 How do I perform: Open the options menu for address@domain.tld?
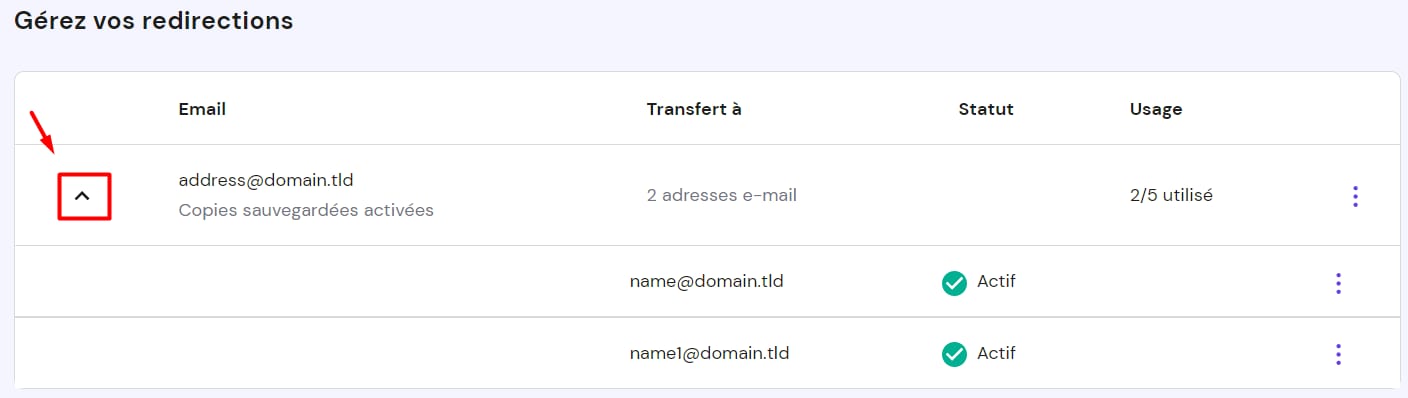(x=1355, y=196)
